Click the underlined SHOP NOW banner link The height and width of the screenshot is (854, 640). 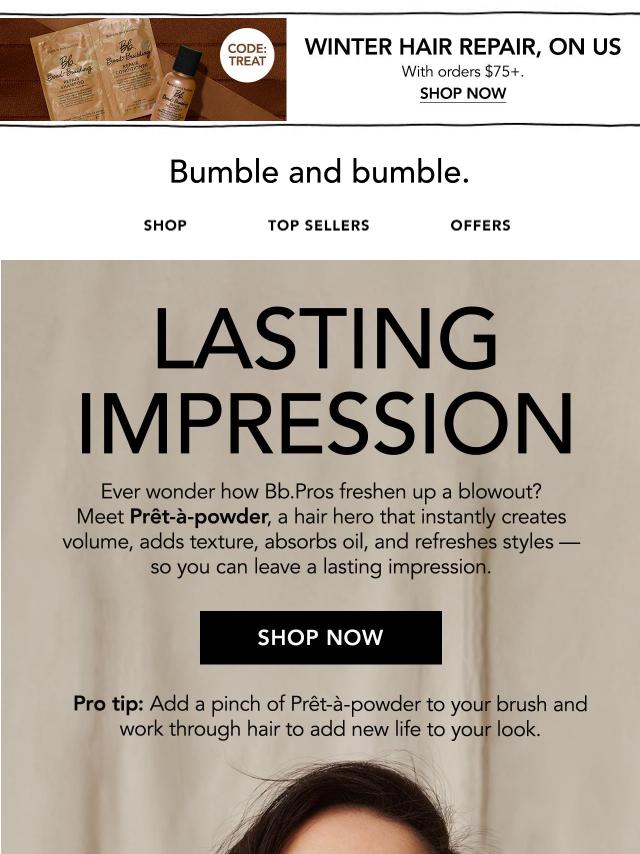click(x=462, y=94)
